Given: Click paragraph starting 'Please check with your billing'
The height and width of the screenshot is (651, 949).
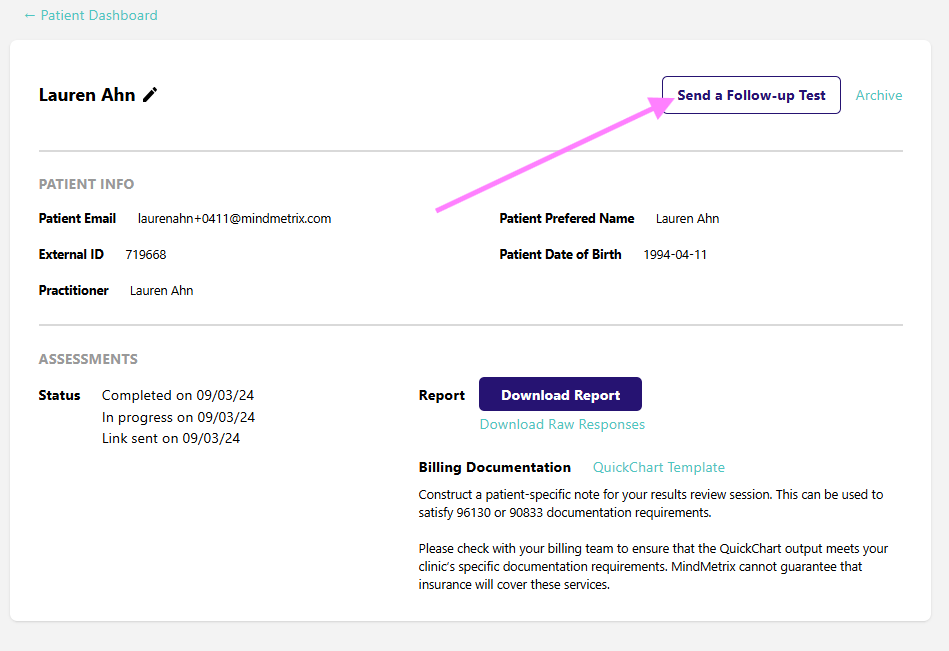Looking at the screenshot, I should point(653,566).
